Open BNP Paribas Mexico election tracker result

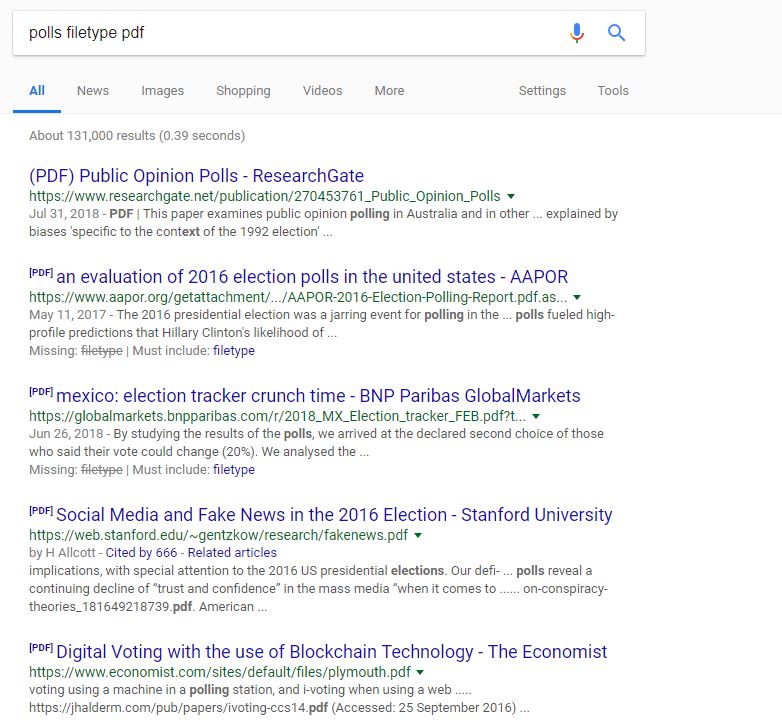click(x=317, y=396)
